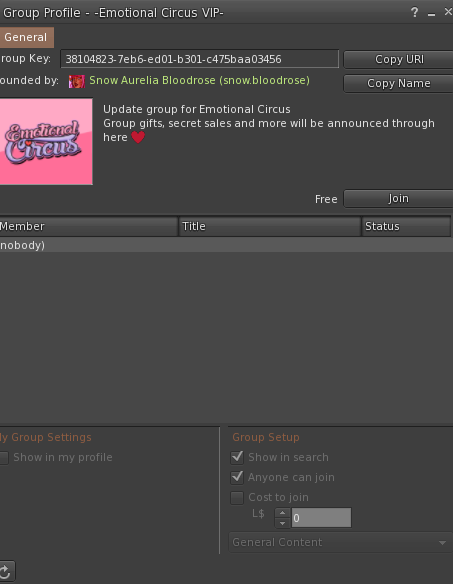Open the Emotional Circus group logo image
This screenshot has width=453, height=584.
[46, 142]
